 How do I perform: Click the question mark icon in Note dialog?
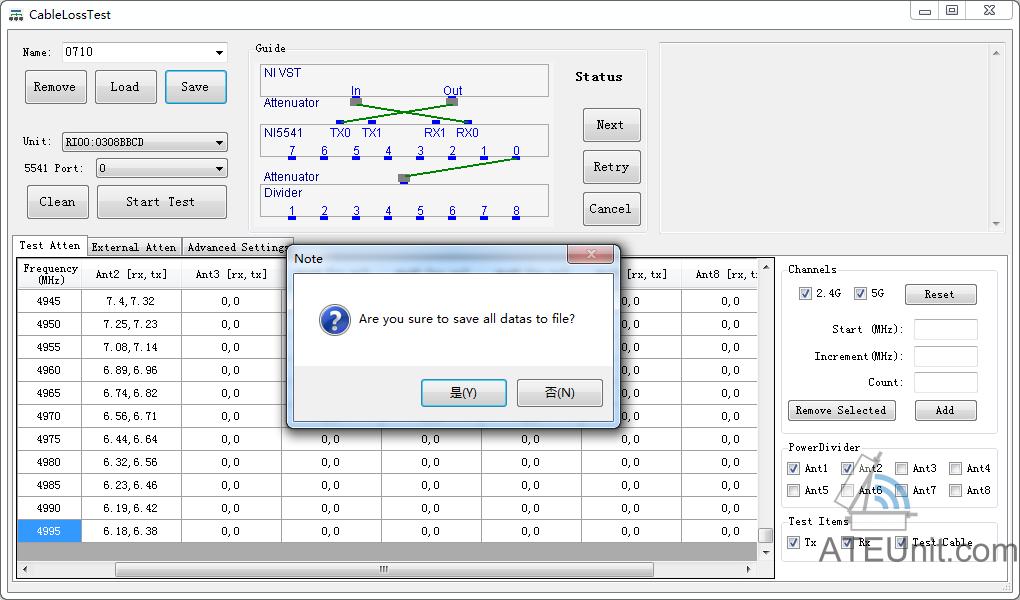point(334,320)
